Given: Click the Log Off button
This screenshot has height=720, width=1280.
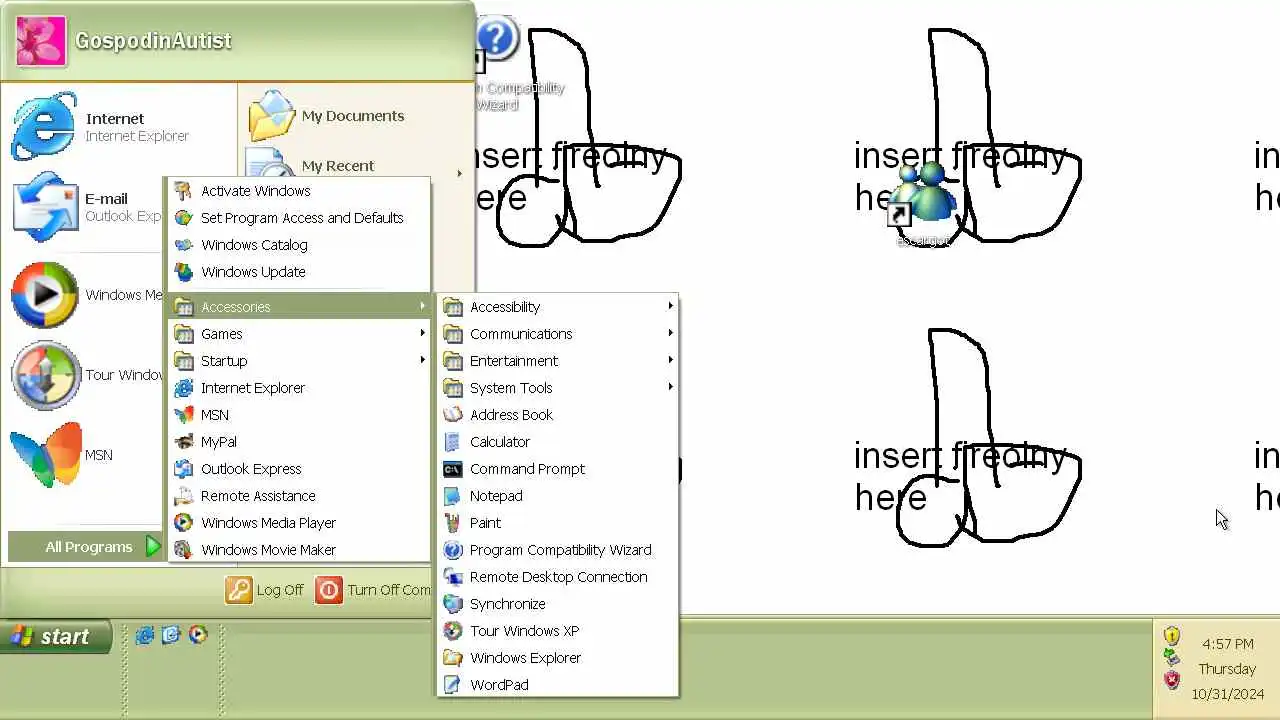Looking at the screenshot, I should [x=265, y=590].
